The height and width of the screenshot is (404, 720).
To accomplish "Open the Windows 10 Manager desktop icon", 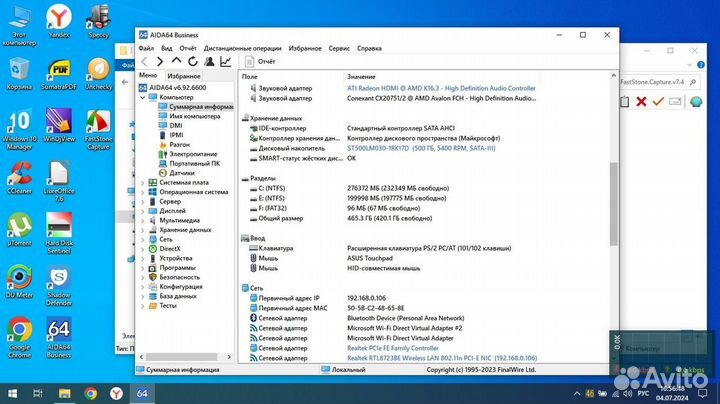I will pos(19,130).
